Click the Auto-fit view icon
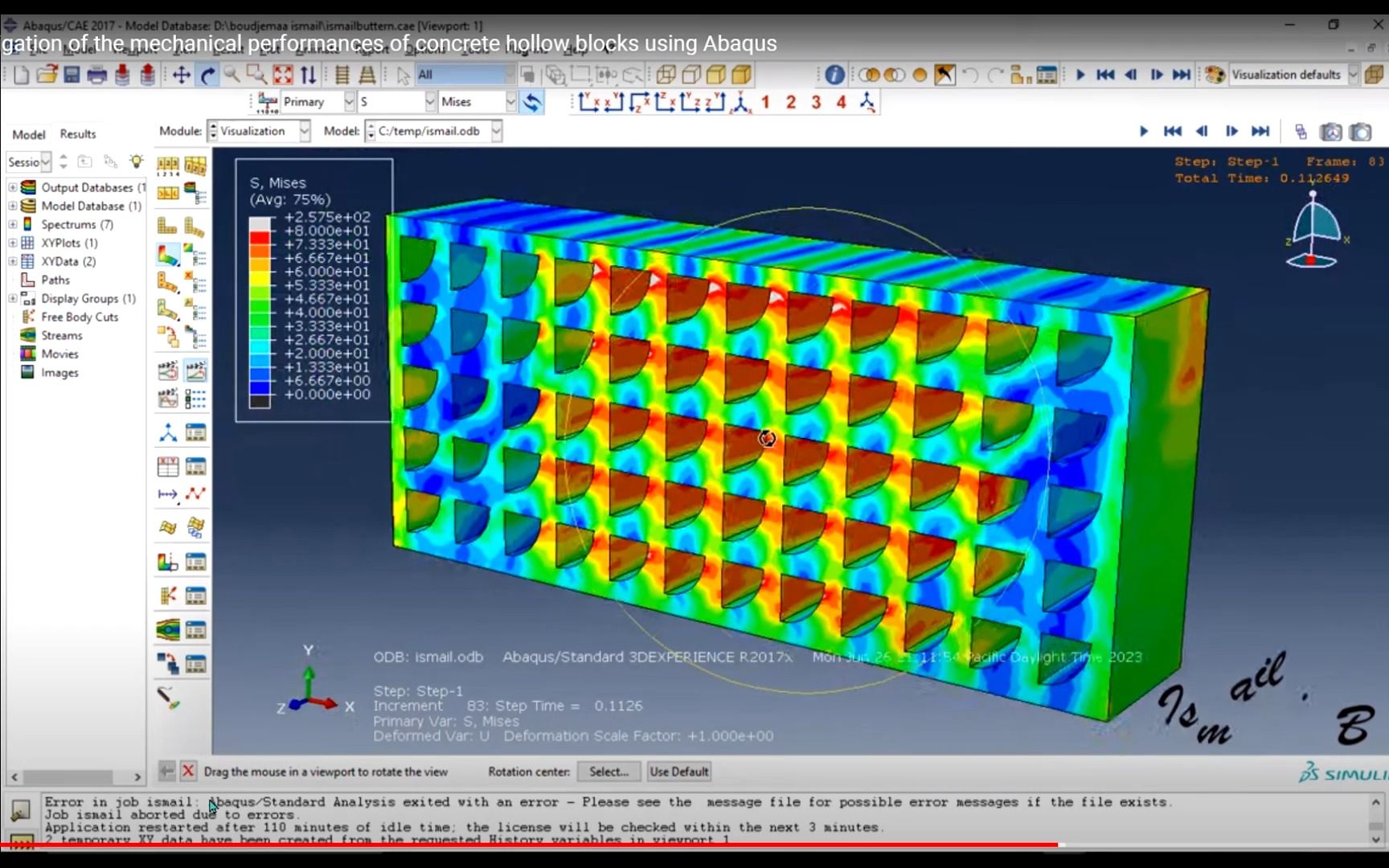The image size is (1389, 868). [283, 76]
